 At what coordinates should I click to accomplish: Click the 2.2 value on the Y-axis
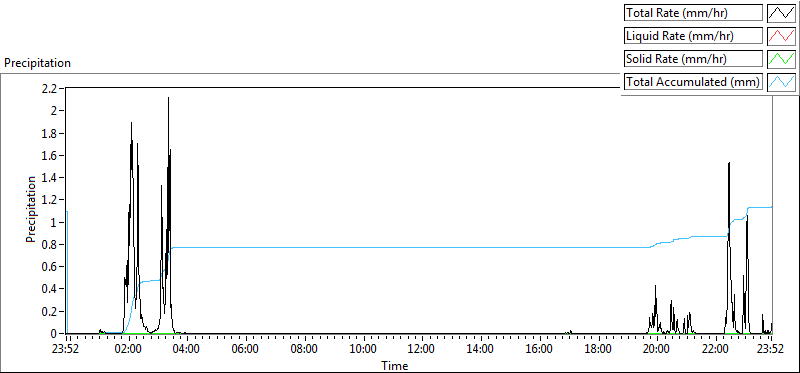click(50, 88)
